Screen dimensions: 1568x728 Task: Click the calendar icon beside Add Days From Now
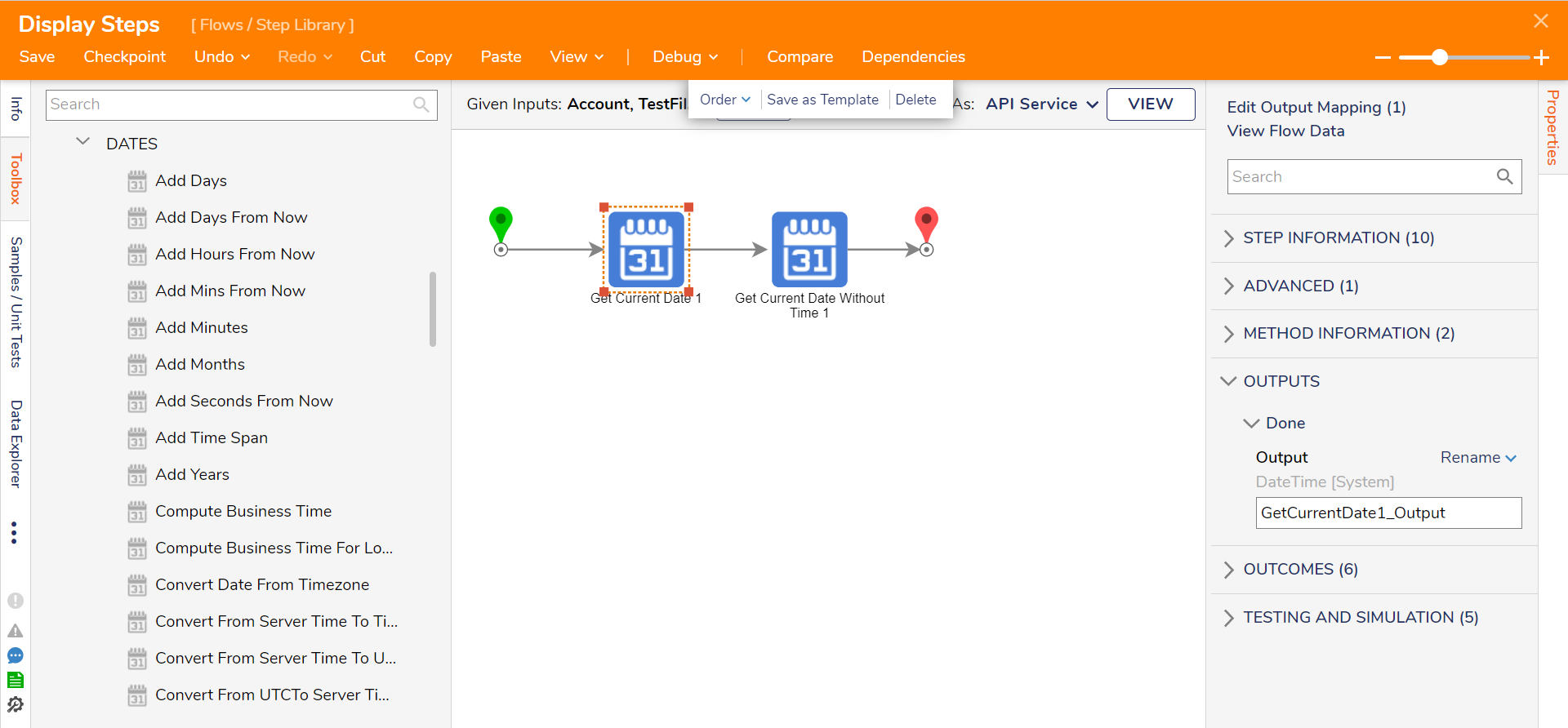coord(137,218)
